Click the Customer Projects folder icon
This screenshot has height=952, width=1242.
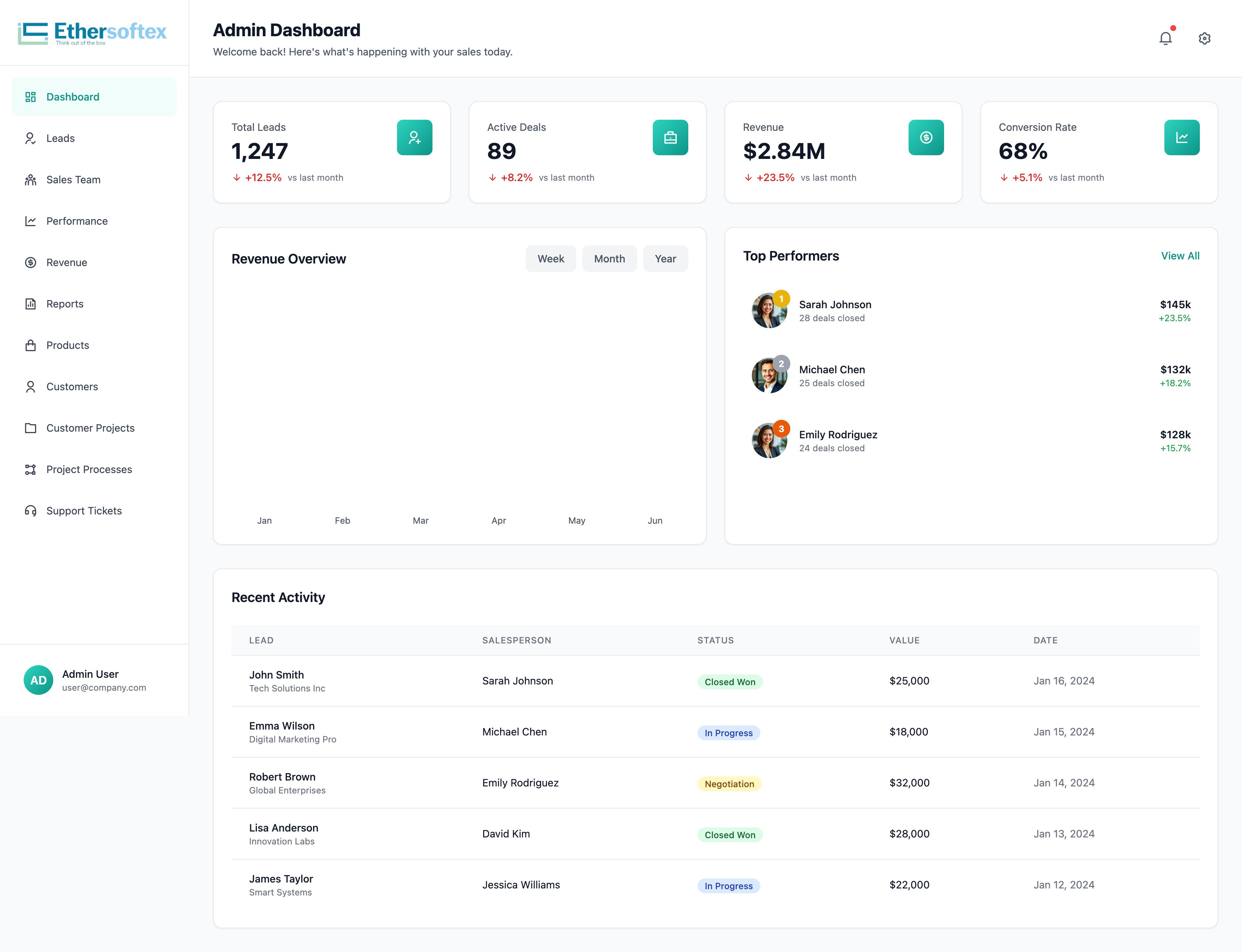pos(31,428)
